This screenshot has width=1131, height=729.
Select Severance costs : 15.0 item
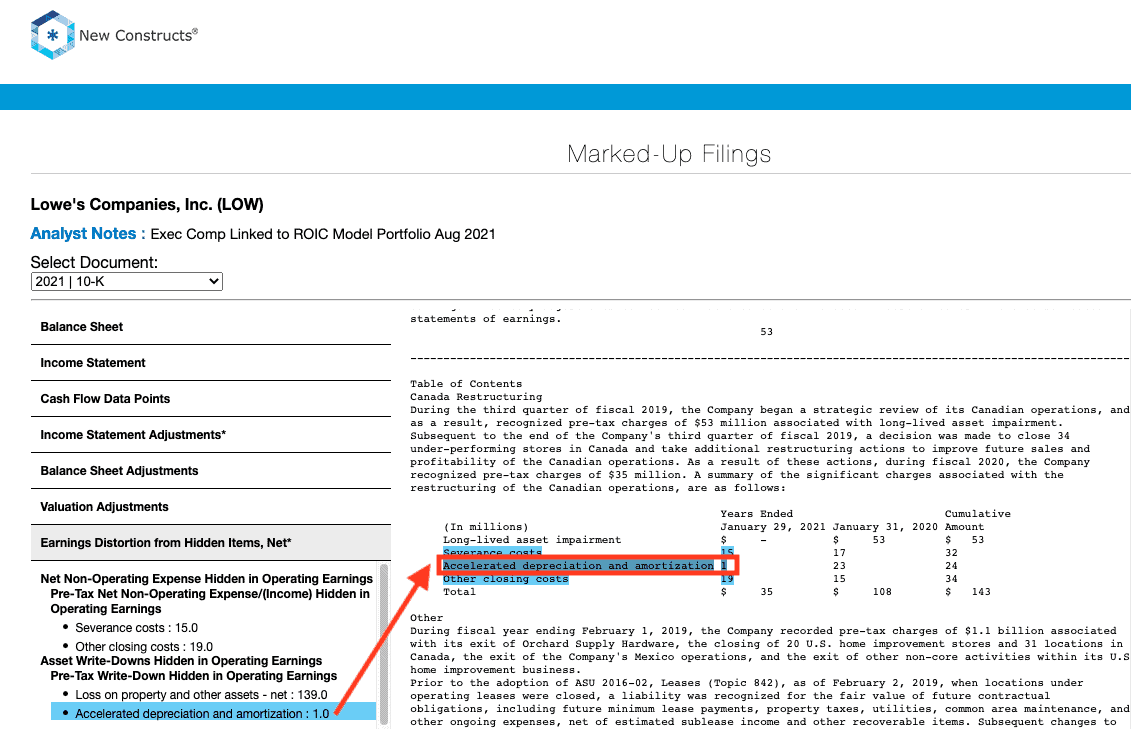tap(136, 628)
